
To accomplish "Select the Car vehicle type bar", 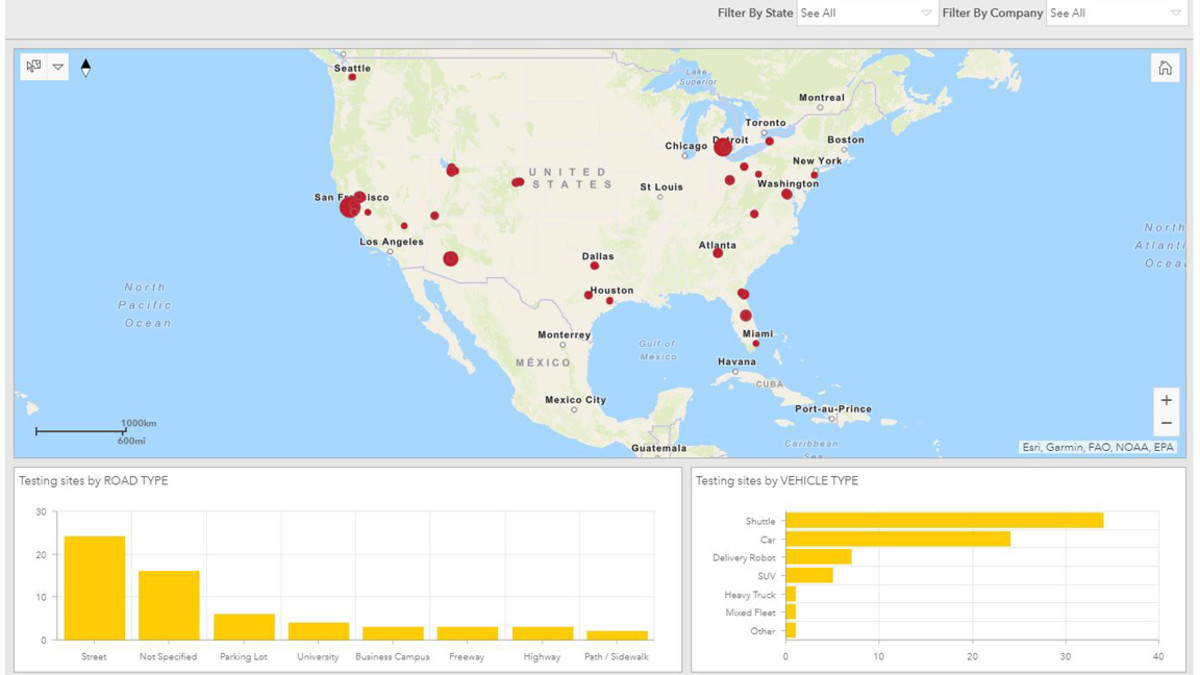I will [900, 537].
